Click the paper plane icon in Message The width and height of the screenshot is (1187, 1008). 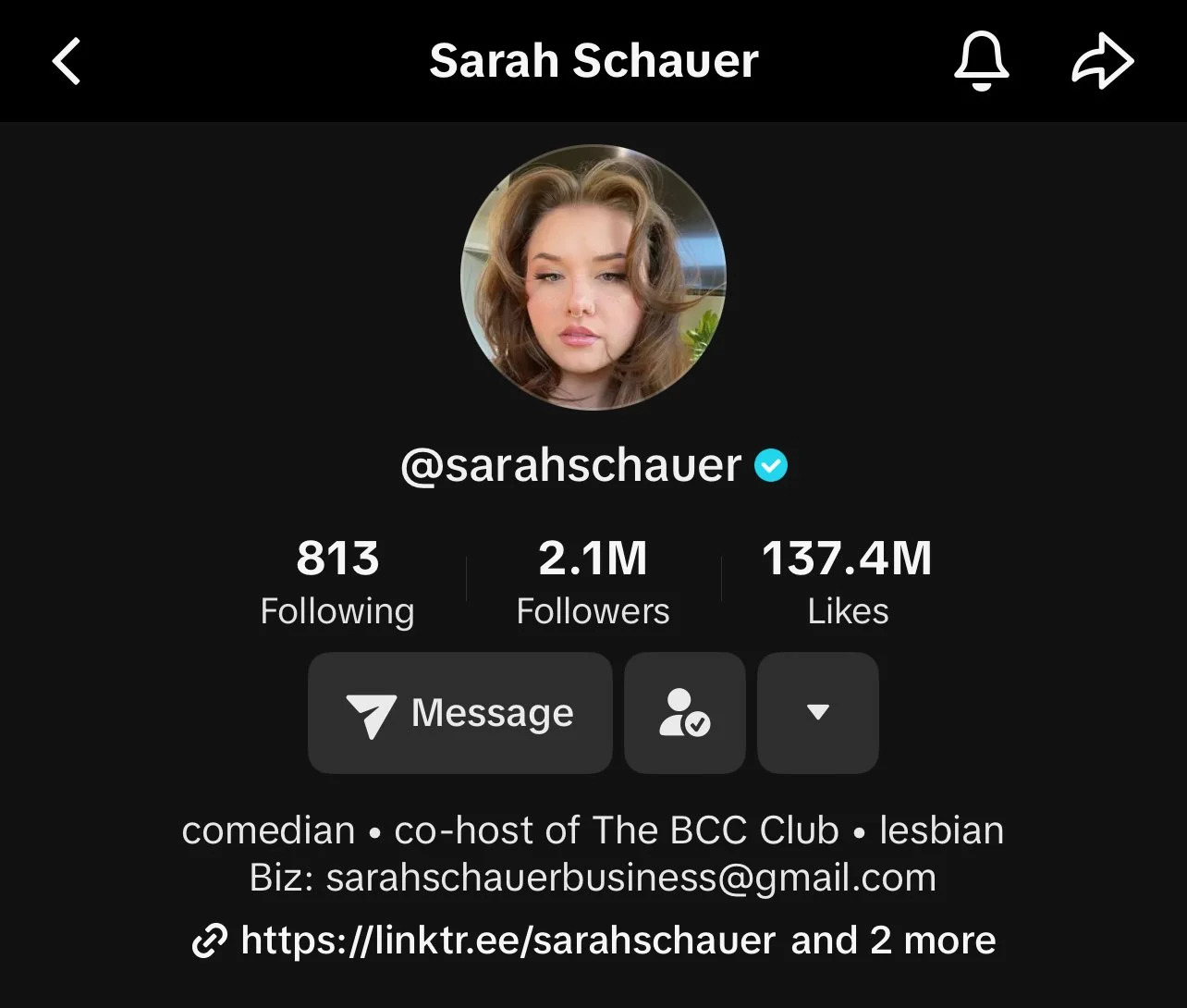371,715
